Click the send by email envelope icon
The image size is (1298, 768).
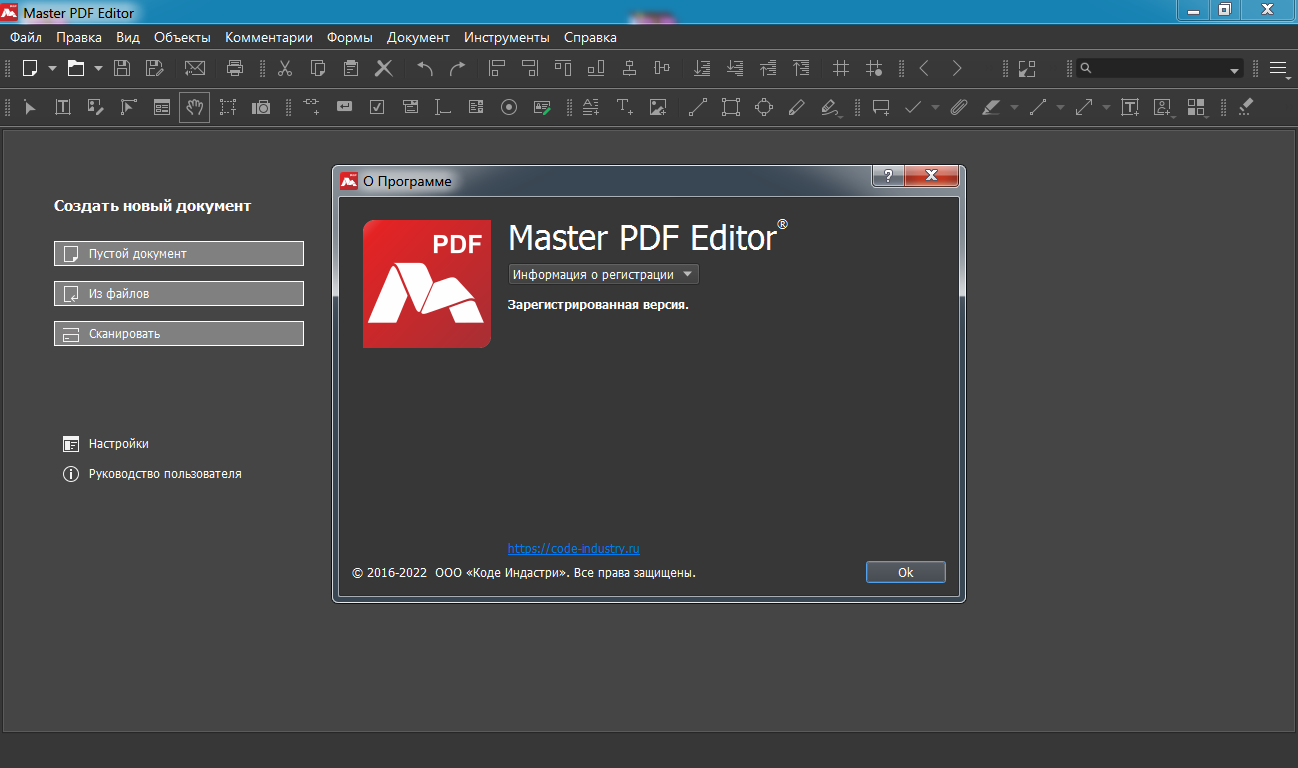[x=195, y=68]
